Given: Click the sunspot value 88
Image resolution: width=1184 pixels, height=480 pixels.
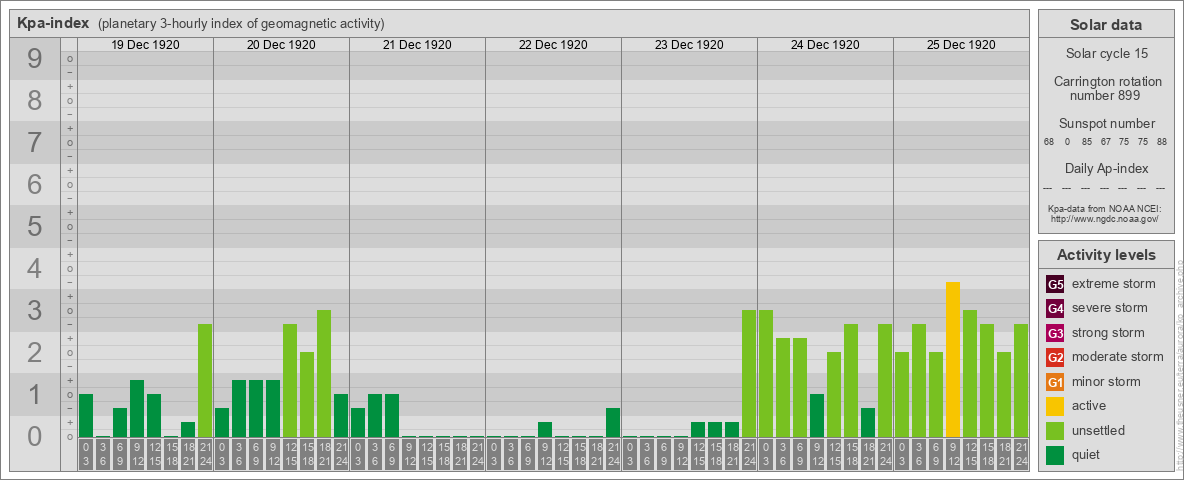Looking at the screenshot, I should pos(1162,142).
